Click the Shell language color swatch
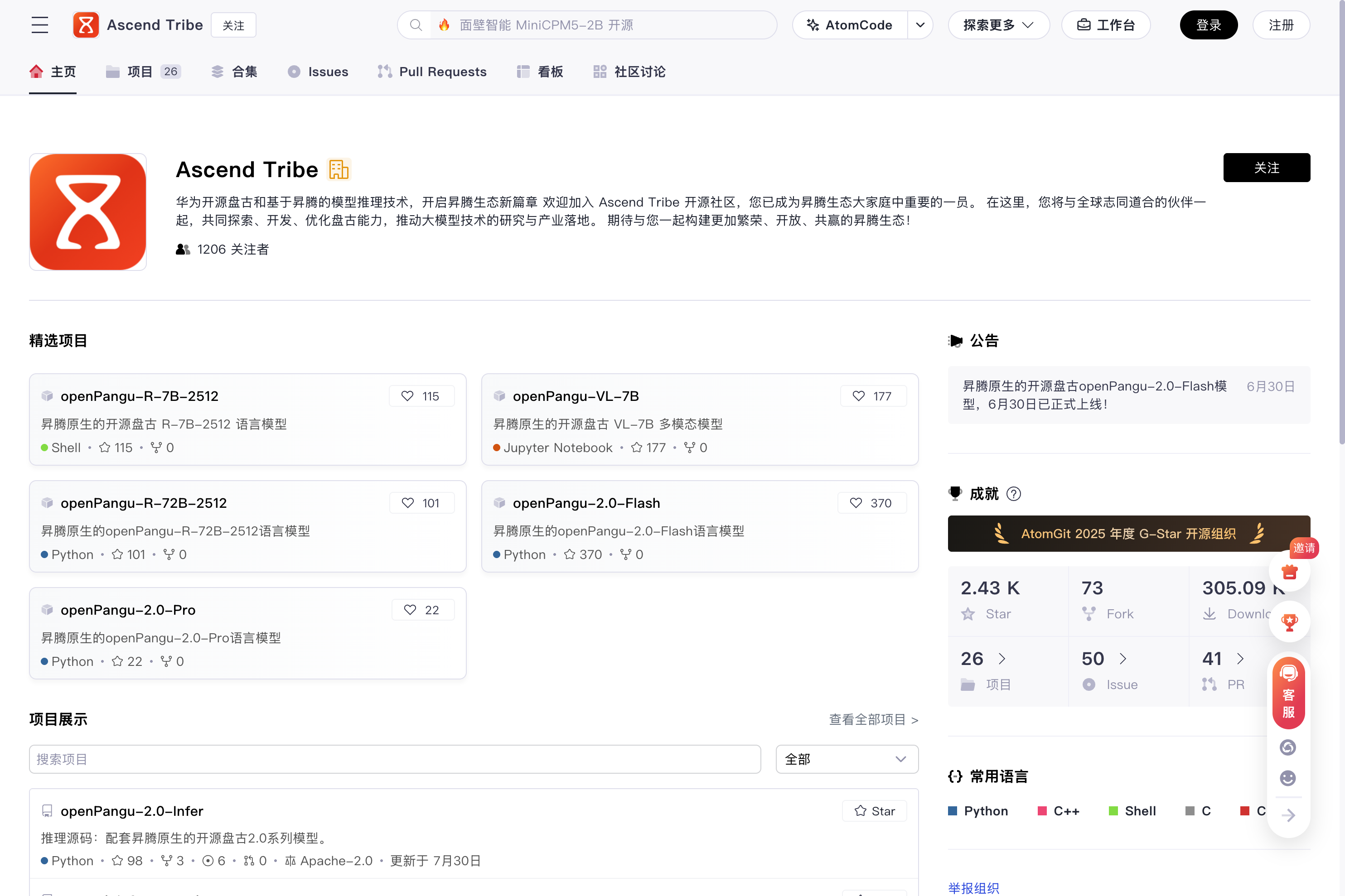 [1113, 811]
